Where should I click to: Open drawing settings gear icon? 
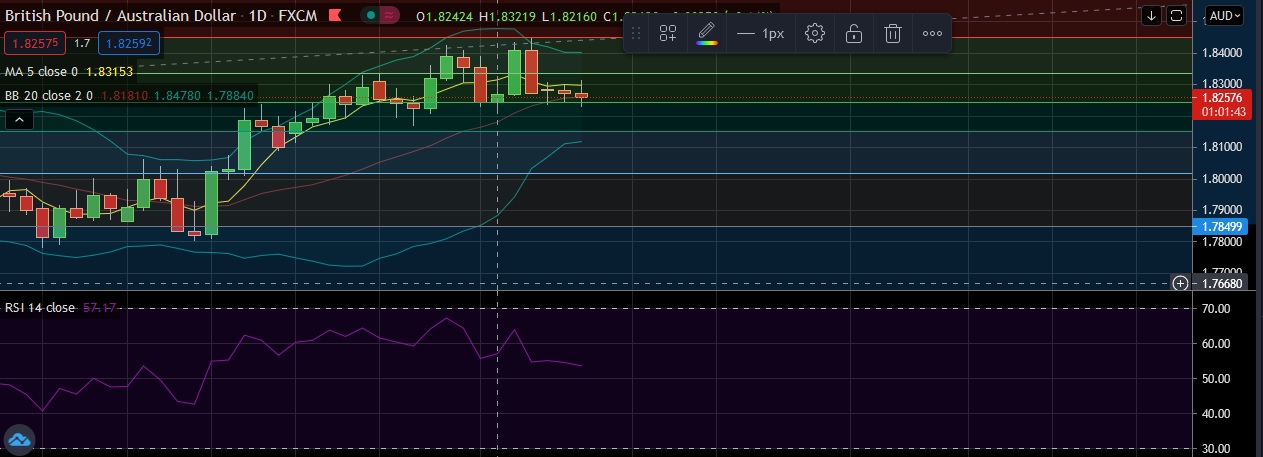815,34
